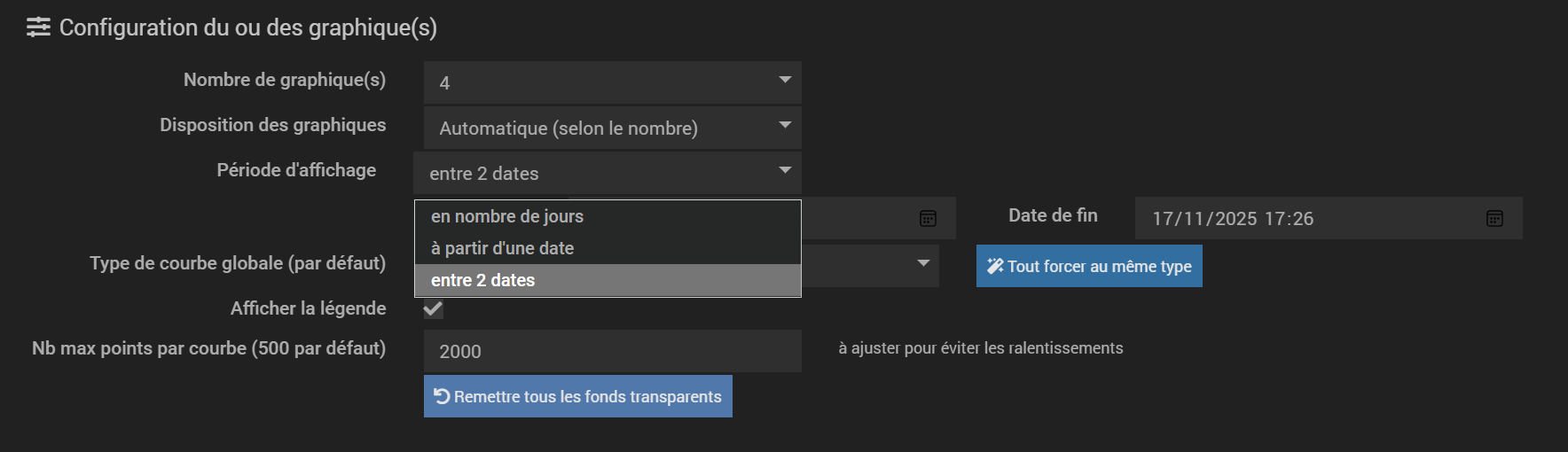
Task: Expand the Disposition des graphiques dropdown
Action: pos(612,128)
